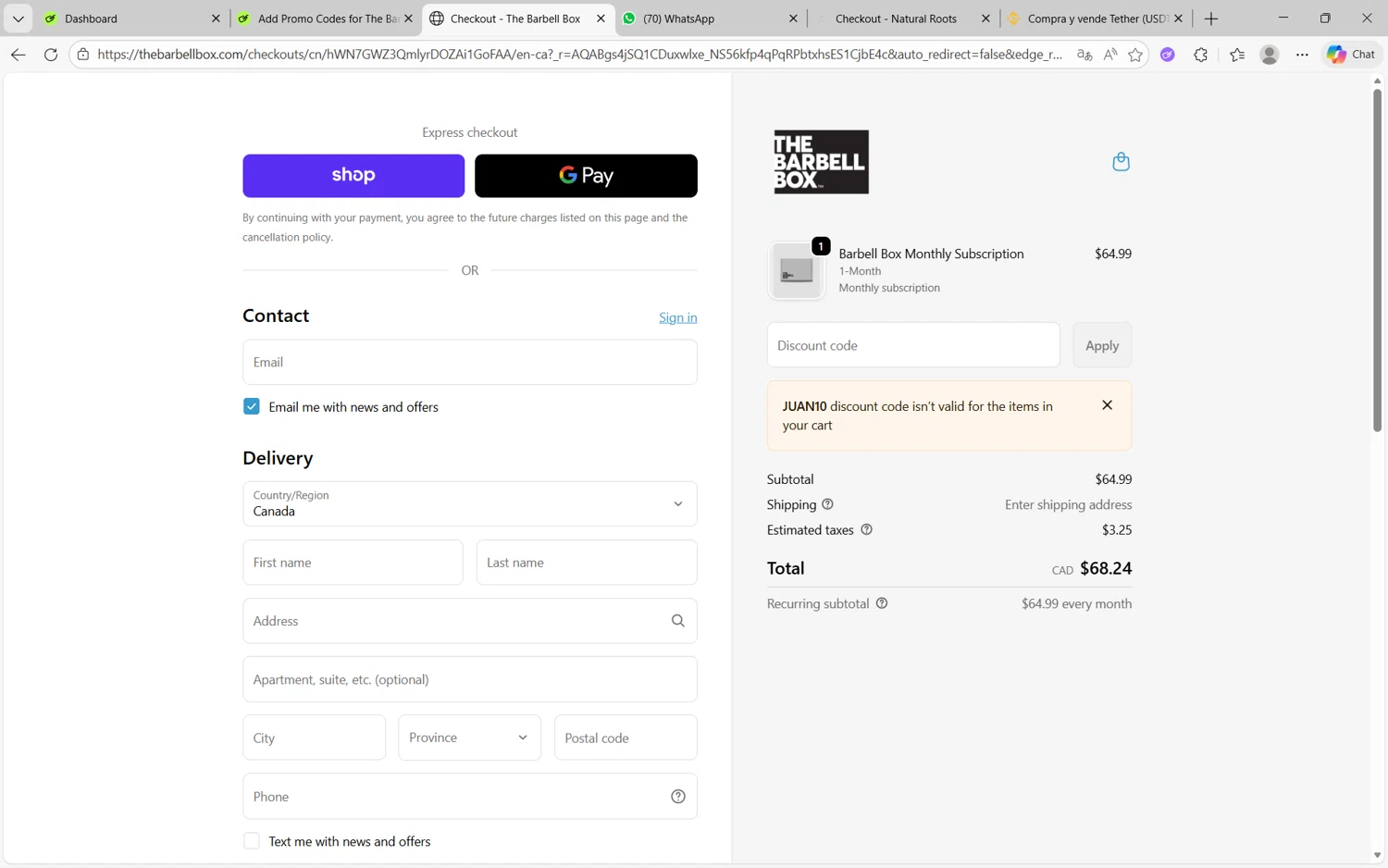The image size is (1388, 868).
Task: Click The Barbell Box logo
Action: pyautogui.click(x=821, y=162)
